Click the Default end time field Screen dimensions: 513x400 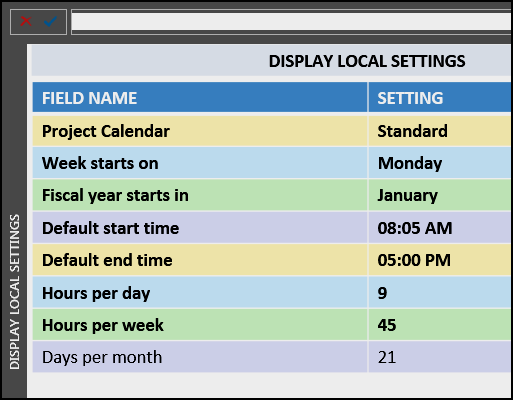(200, 260)
